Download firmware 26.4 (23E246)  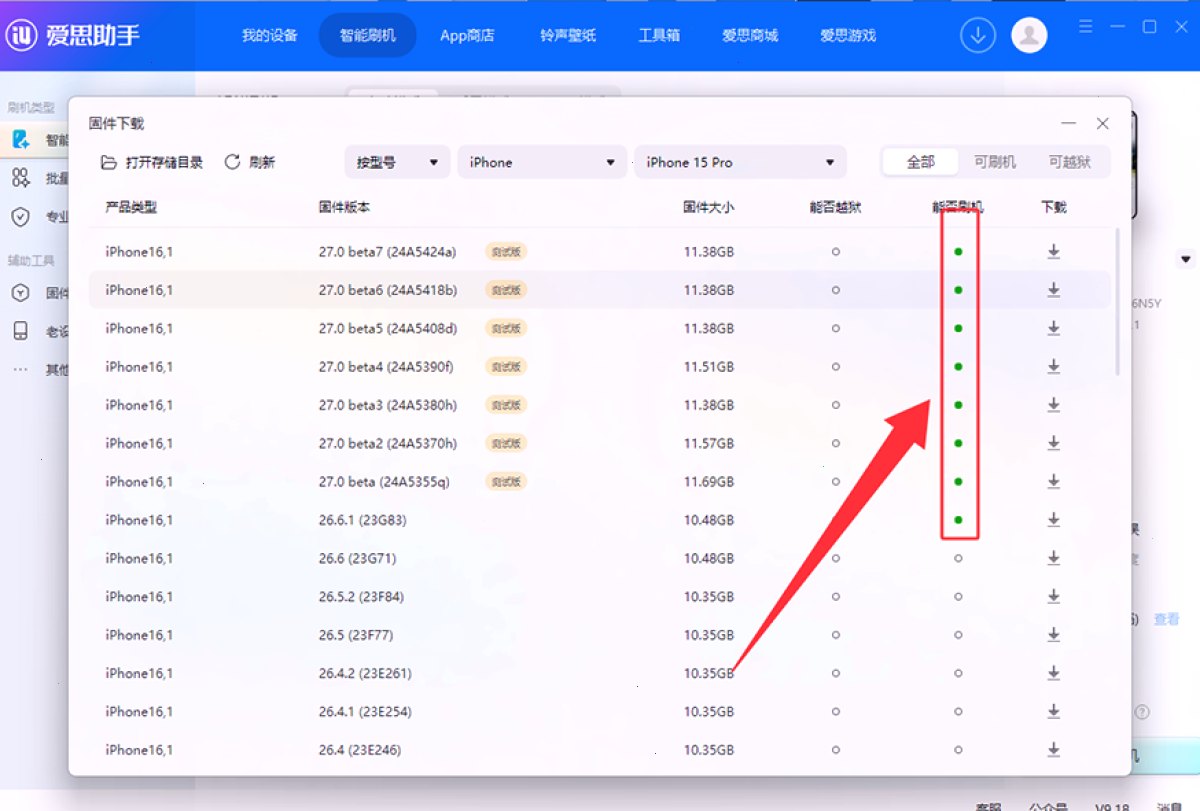coord(1053,750)
